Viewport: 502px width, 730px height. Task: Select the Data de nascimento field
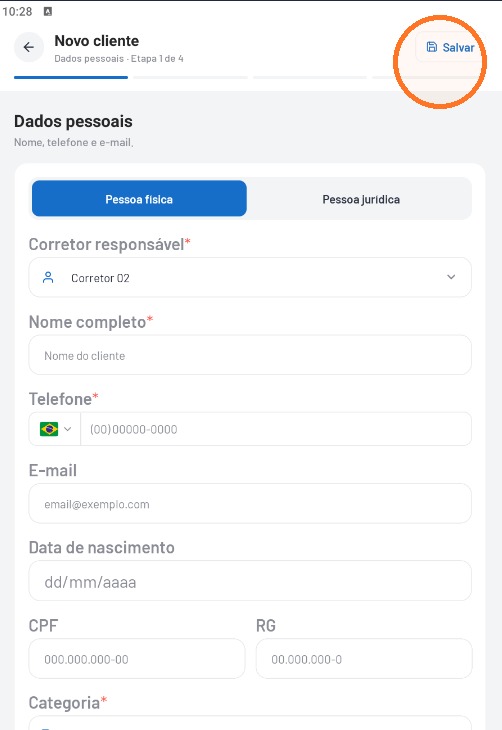pos(250,581)
